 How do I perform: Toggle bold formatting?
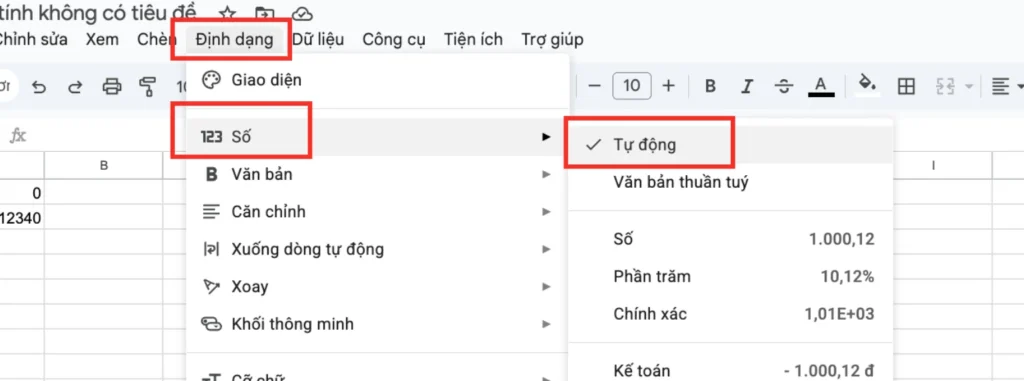(711, 86)
